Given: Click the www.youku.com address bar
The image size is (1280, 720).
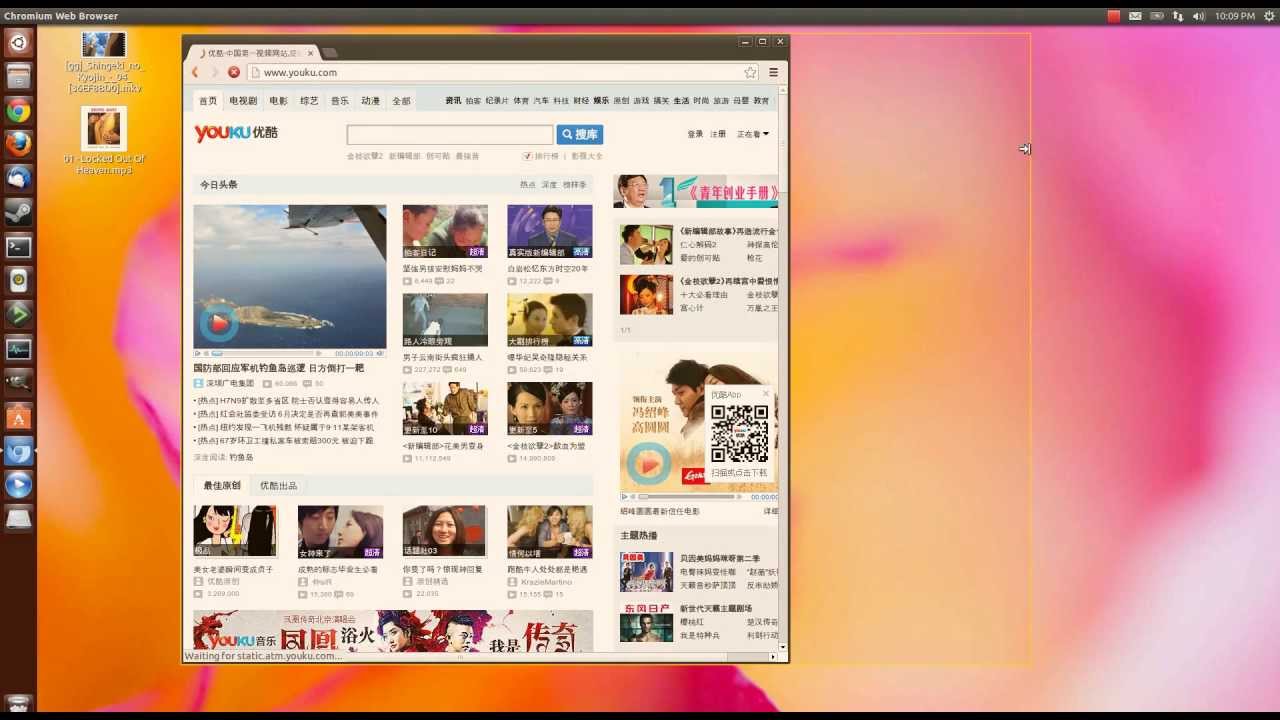Looking at the screenshot, I should point(503,72).
